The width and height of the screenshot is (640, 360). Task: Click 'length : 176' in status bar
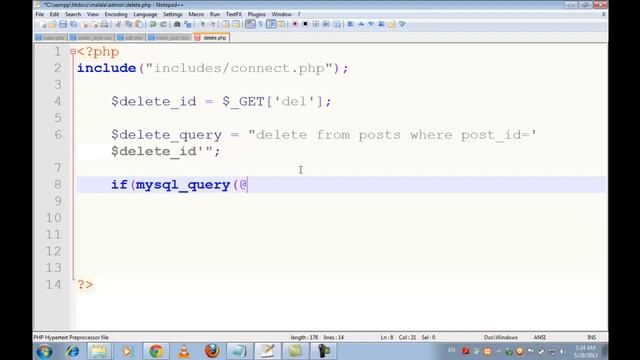(304, 338)
